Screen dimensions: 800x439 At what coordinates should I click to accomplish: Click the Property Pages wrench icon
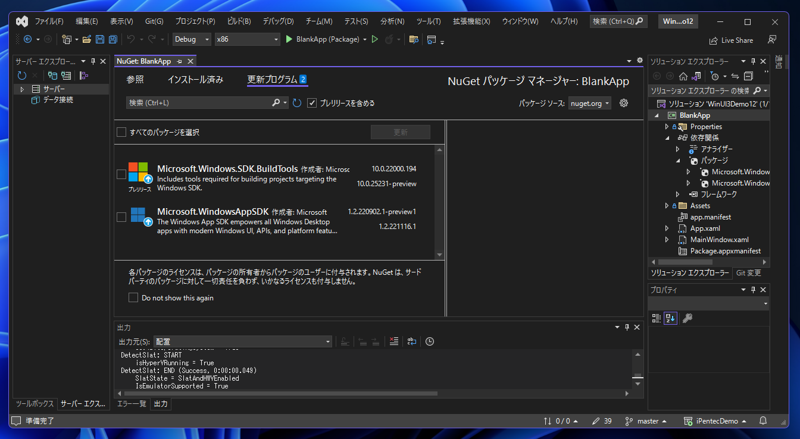[x=687, y=319]
